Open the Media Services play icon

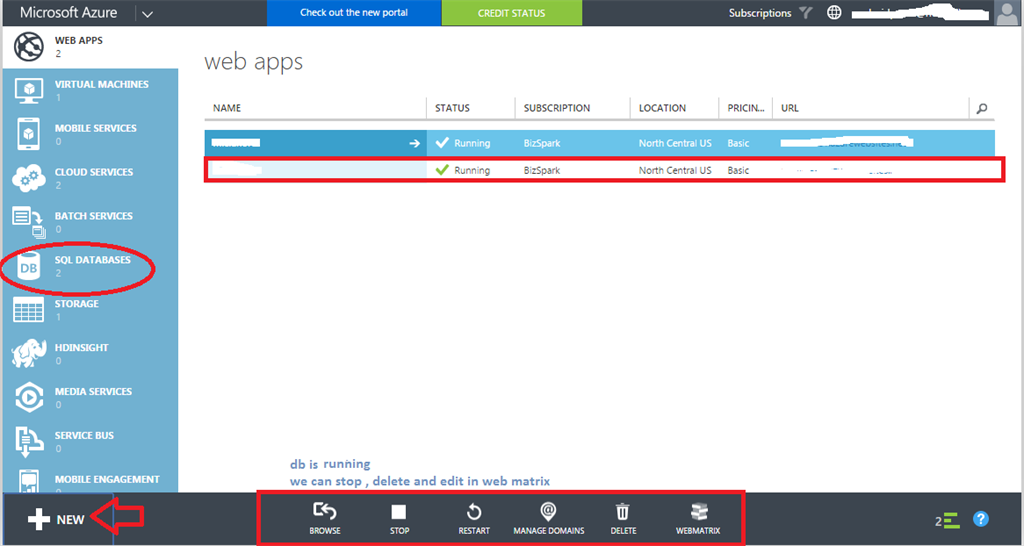pyautogui.click(x=29, y=398)
